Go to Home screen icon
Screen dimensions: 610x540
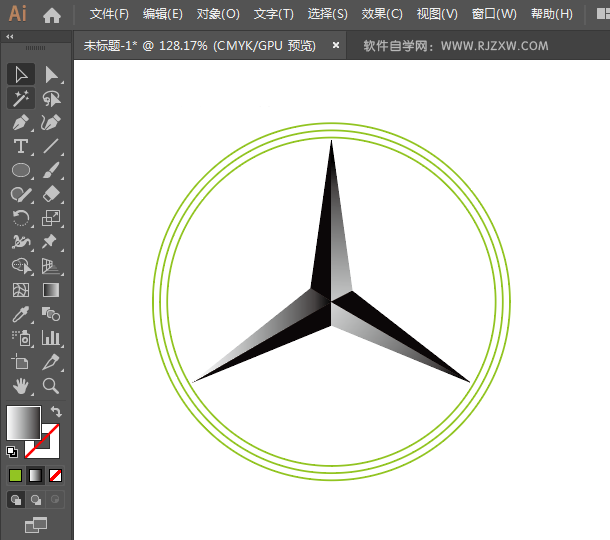pos(52,15)
